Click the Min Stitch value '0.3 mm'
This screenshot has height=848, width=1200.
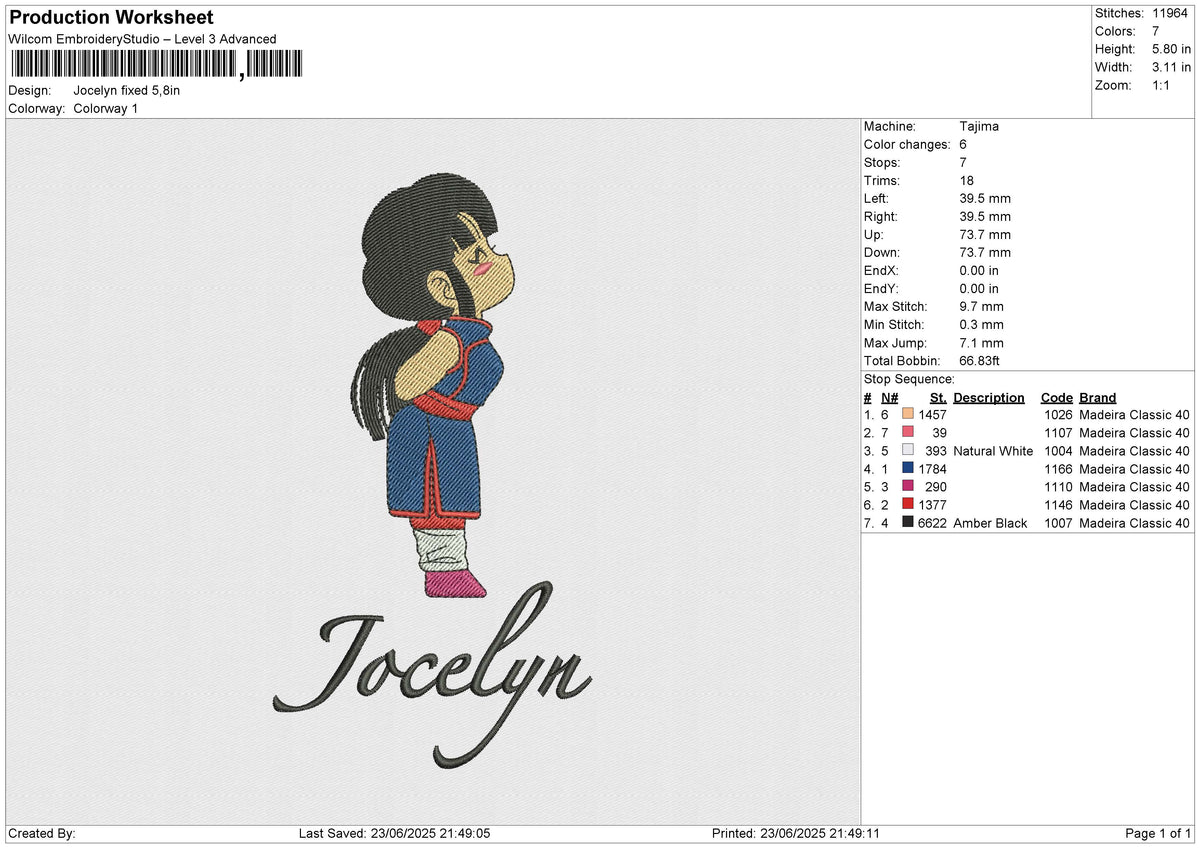pos(981,324)
